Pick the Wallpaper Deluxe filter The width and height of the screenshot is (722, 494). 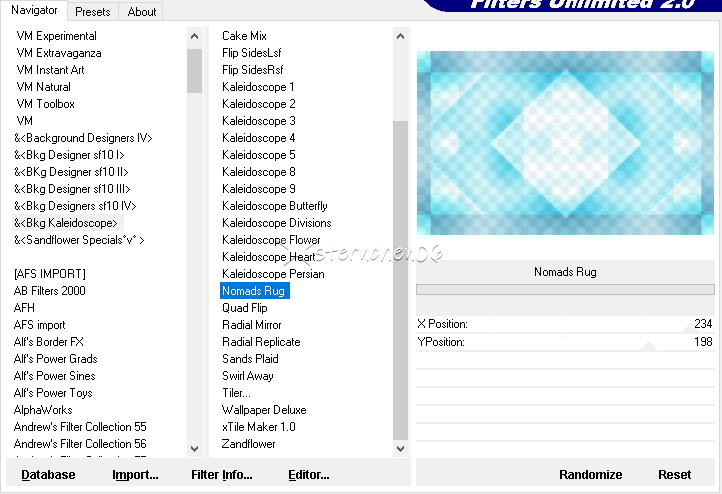[x=264, y=410]
